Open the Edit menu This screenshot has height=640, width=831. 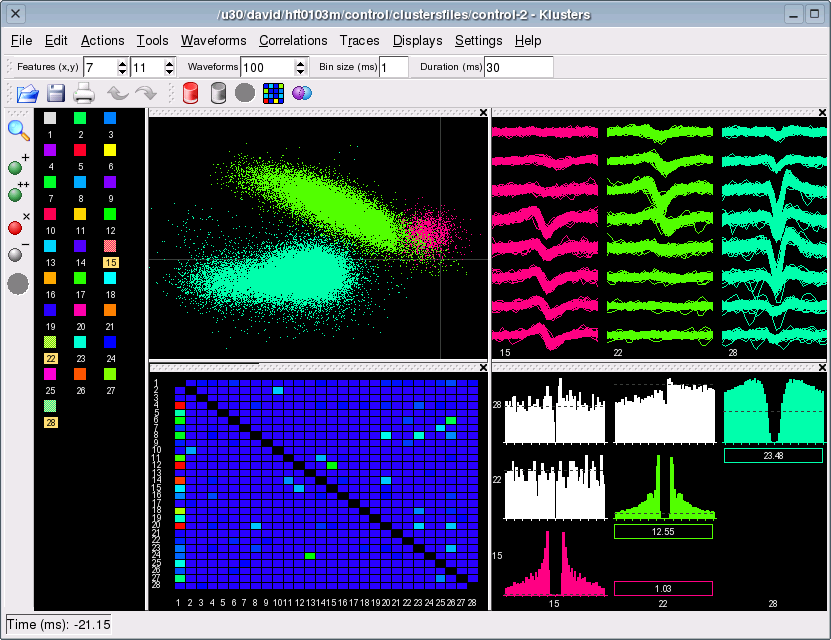(x=56, y=41)
